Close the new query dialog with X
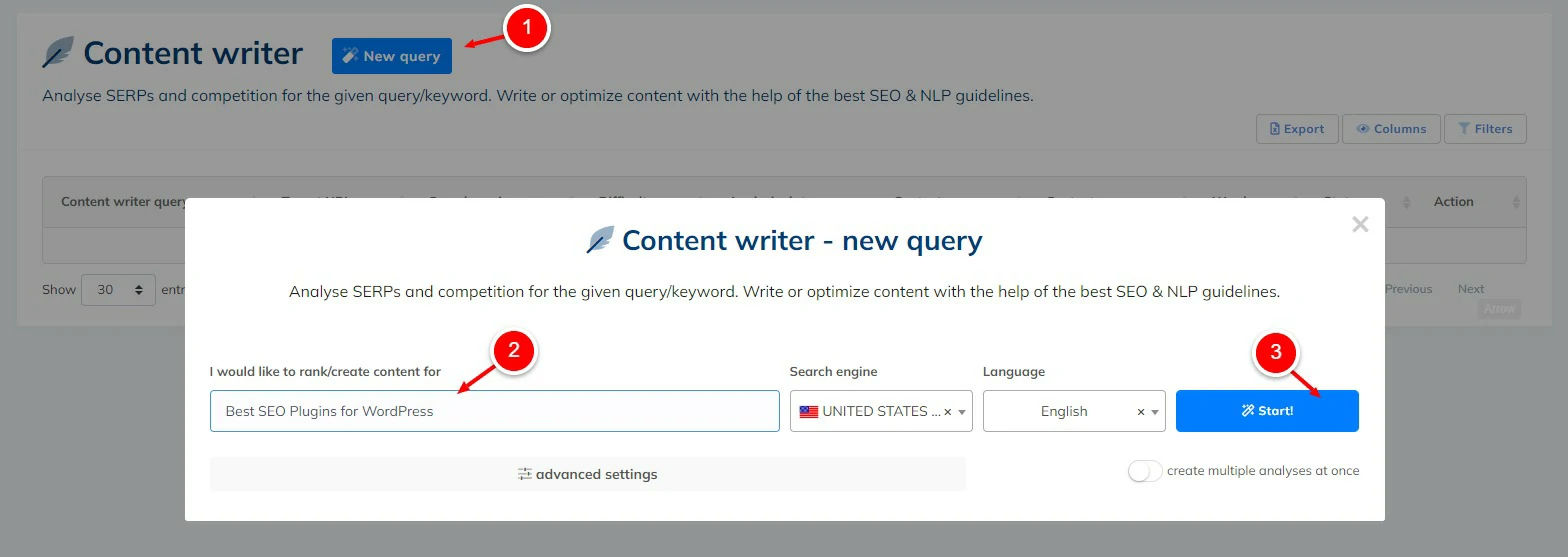The width and height of the screenshot is (1568, 557). click(1360, 225)
